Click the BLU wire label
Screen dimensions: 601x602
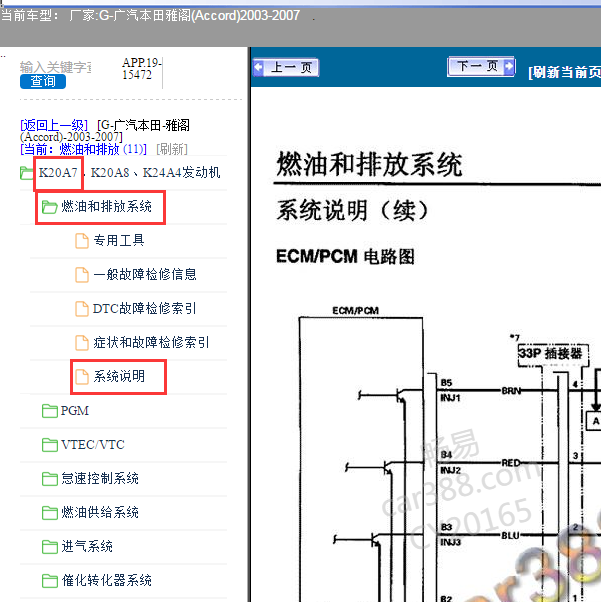[510, 535]
